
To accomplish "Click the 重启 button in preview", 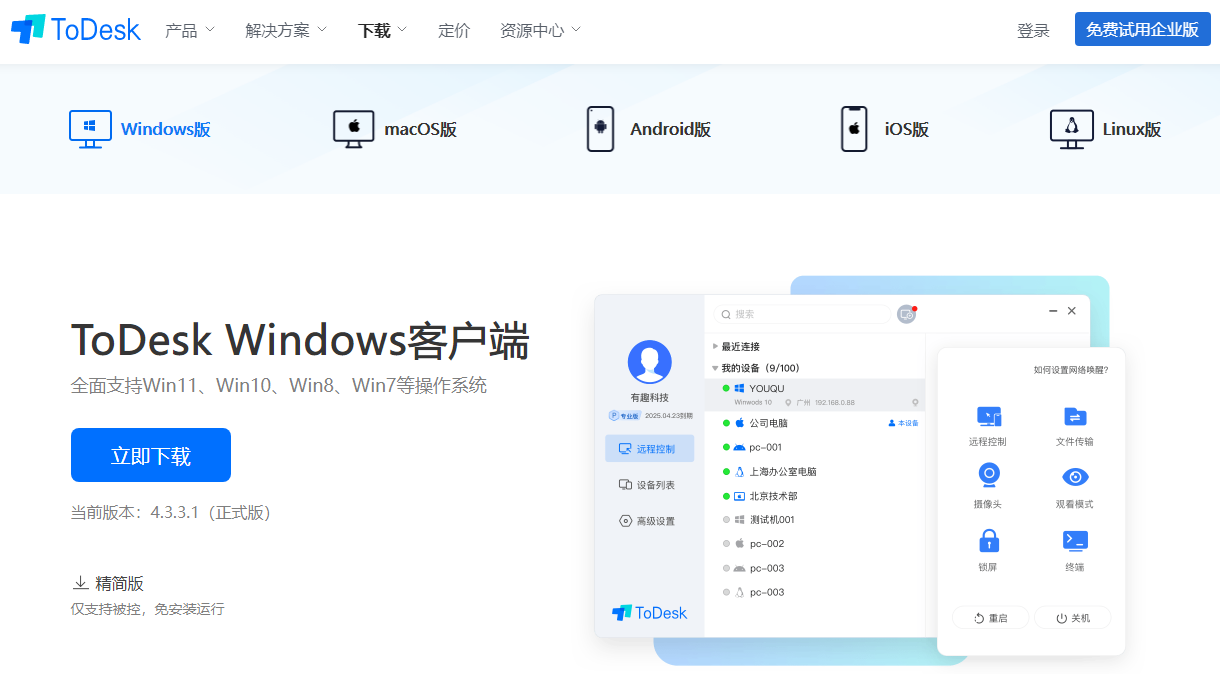I will point(991,618).
